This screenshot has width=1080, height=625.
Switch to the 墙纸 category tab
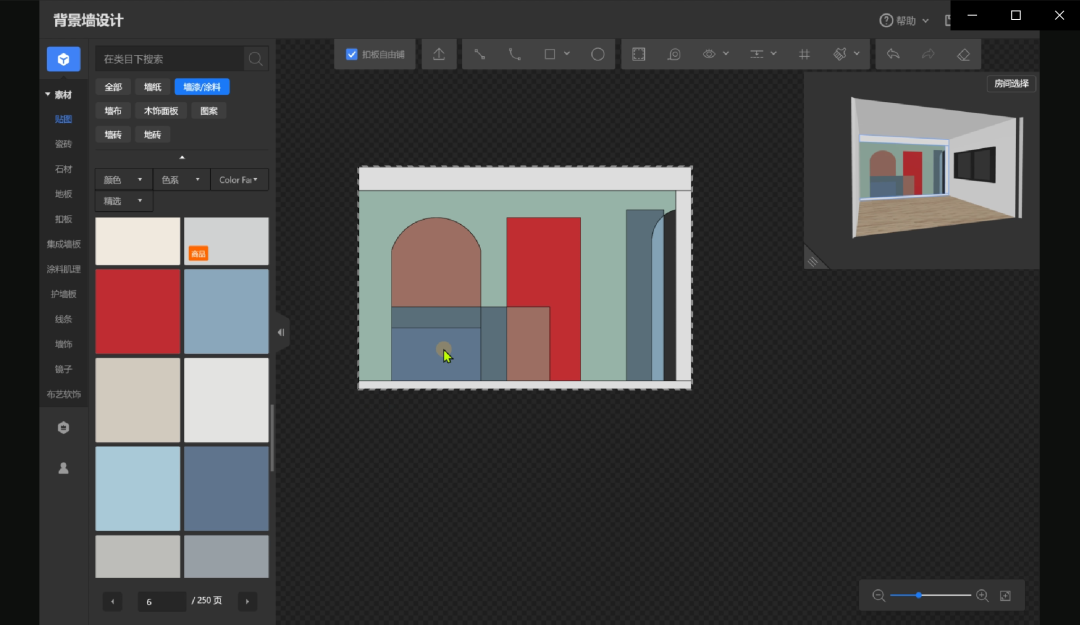click(x=152, y=87)
